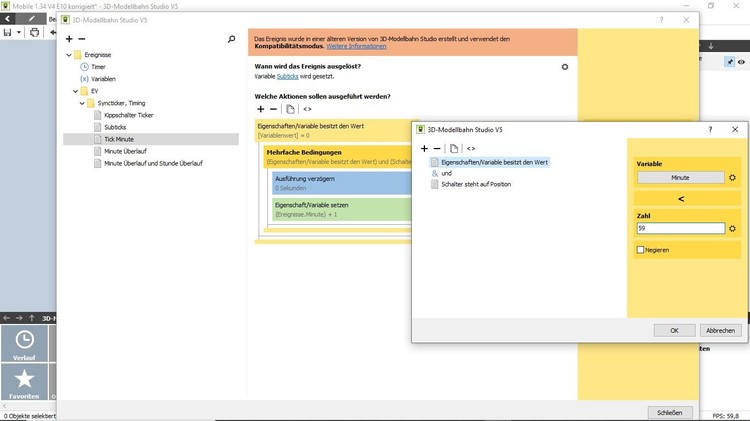This screenshot has width=750, height=421.
Task: Collapse the EV folder
Action: tap(76, 91)
